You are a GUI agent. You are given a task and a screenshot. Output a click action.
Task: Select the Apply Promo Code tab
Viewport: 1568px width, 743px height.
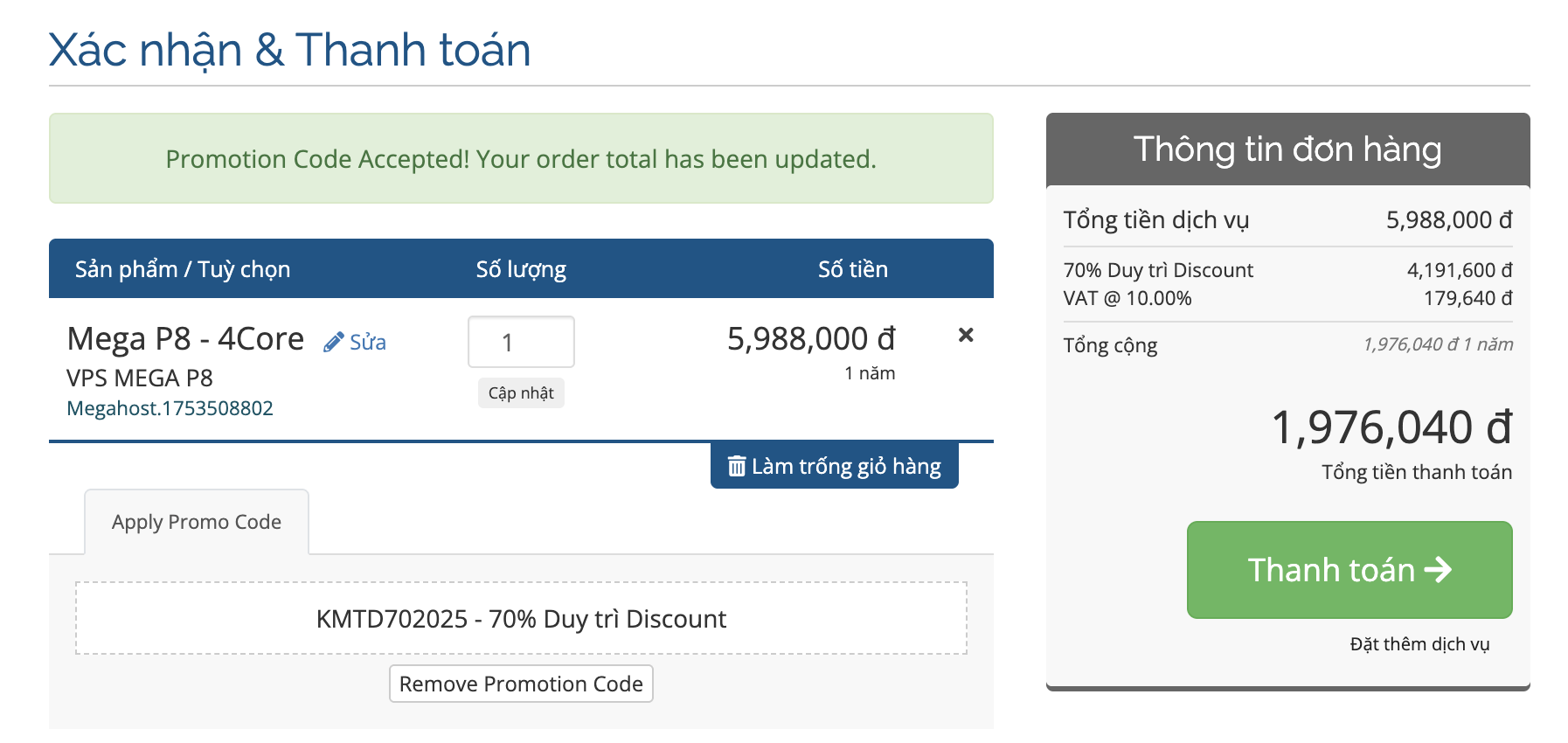(x=197, y=522)
